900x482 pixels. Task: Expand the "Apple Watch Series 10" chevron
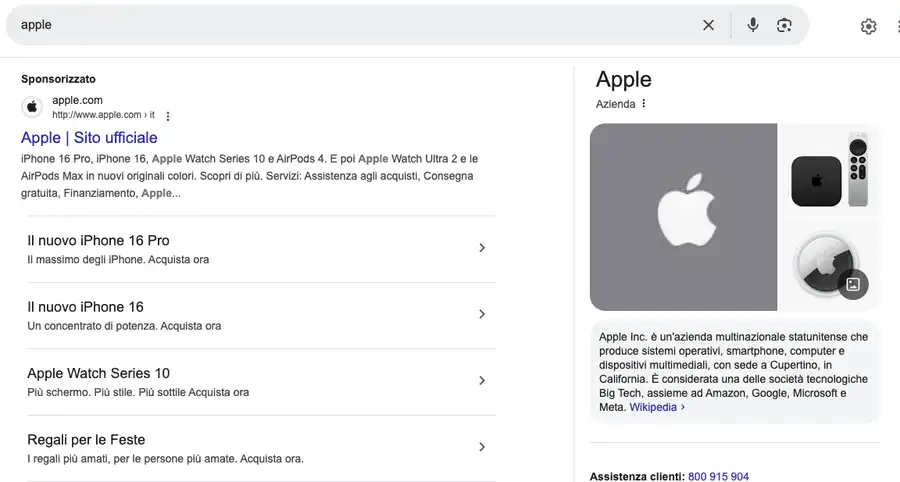tap(482, 381)
